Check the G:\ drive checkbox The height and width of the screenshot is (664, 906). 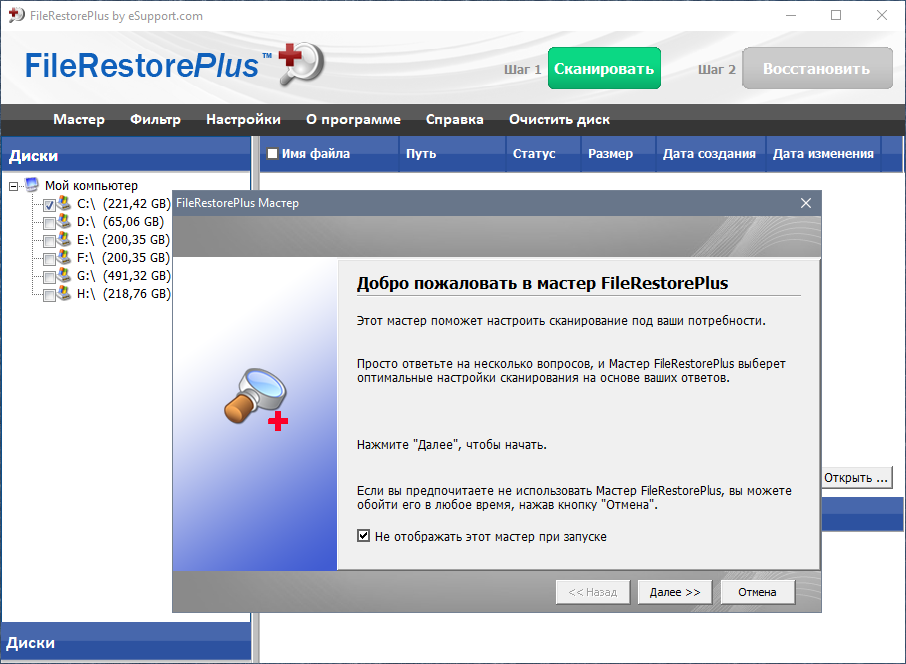coord(50,277)
